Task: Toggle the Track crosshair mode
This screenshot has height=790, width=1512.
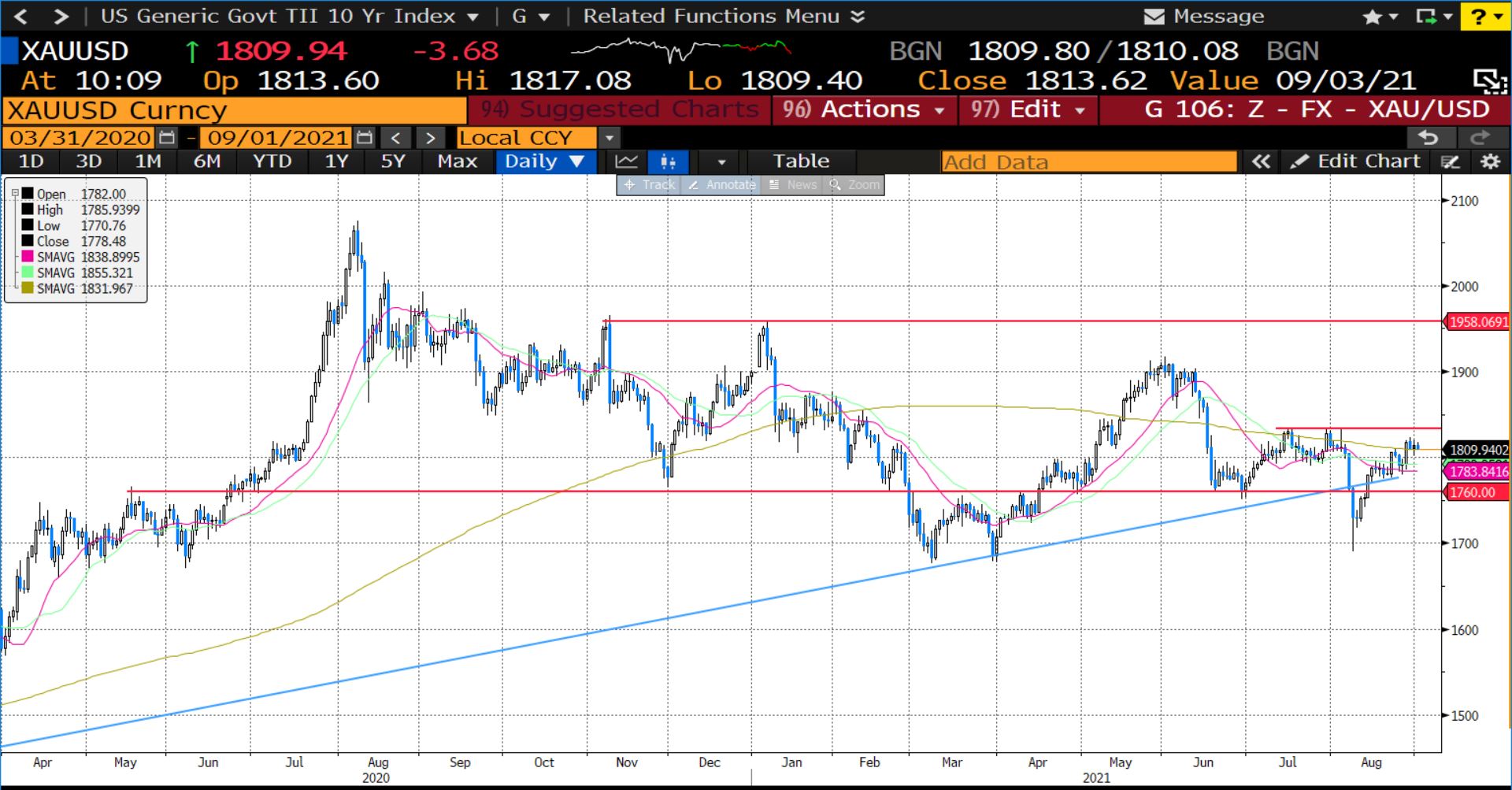Action: [650, 185]
